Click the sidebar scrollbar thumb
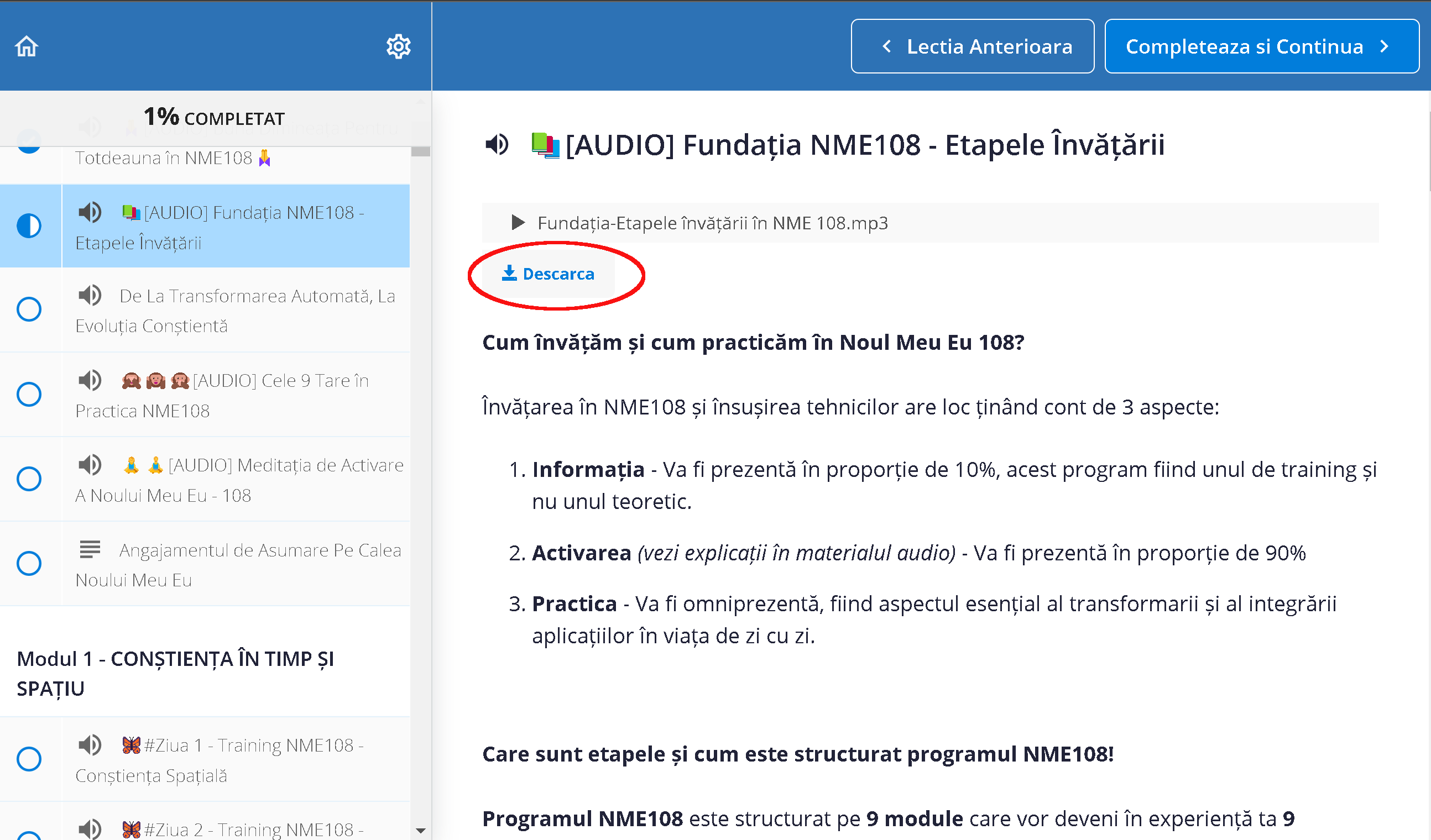The height and width of the screenshot is (840, 1431). pos(420,151)
